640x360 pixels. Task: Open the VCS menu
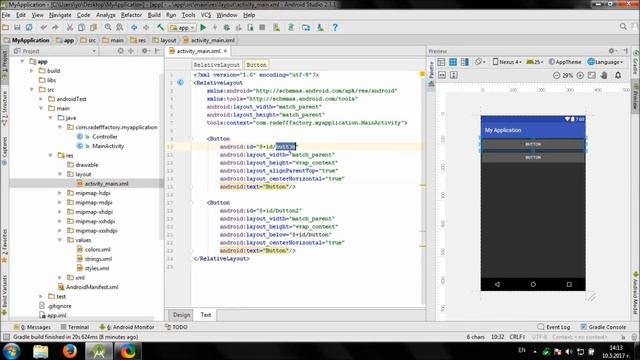[x=206, y=15]
